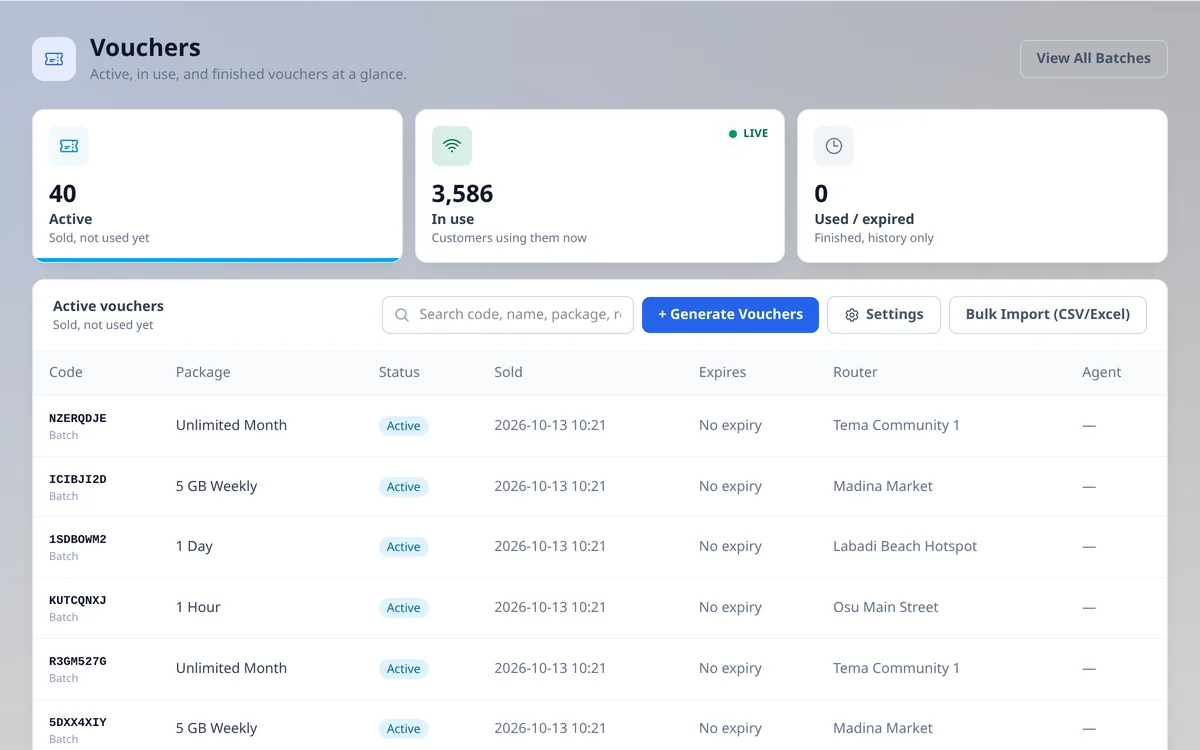Click the Vouchers ticket icon in header
This screenshot has width=1200, height=750.
point(54,59)
